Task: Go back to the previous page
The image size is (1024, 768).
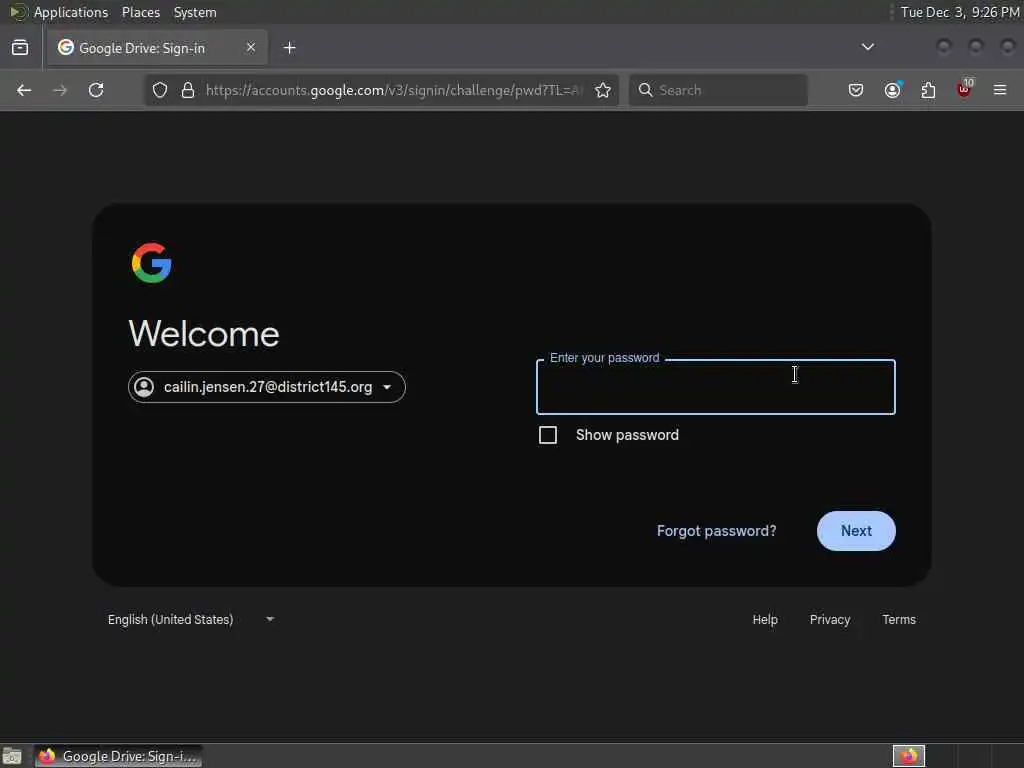Action: click(x=24, y=90)
